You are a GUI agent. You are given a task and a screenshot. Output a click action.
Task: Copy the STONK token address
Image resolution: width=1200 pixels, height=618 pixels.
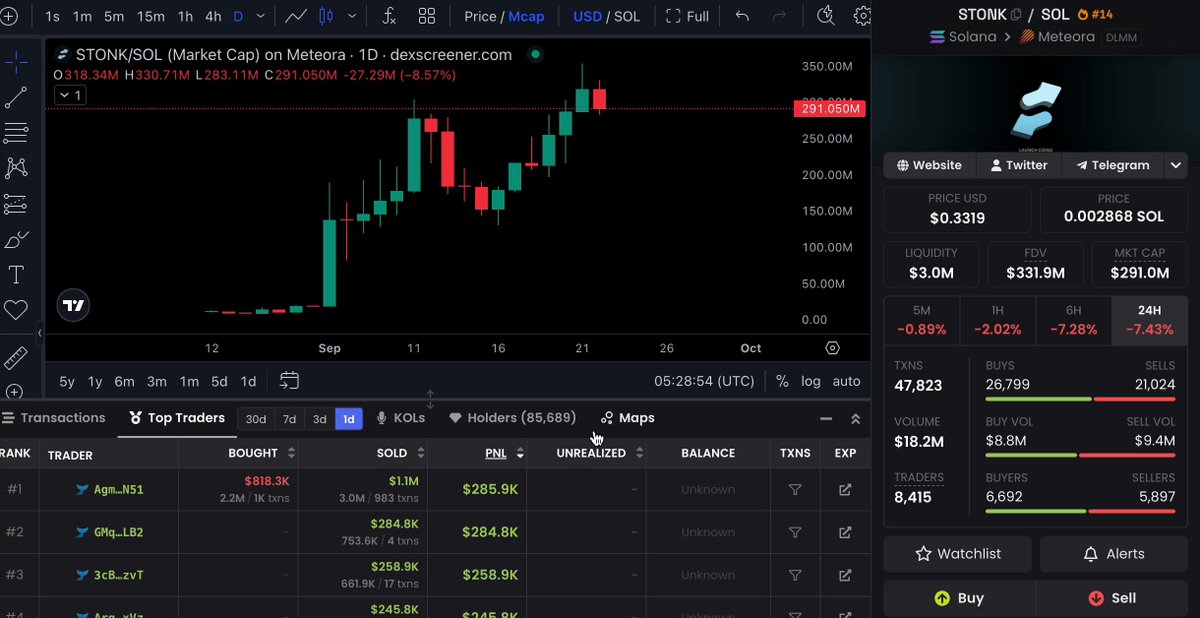pos(1016,14)
